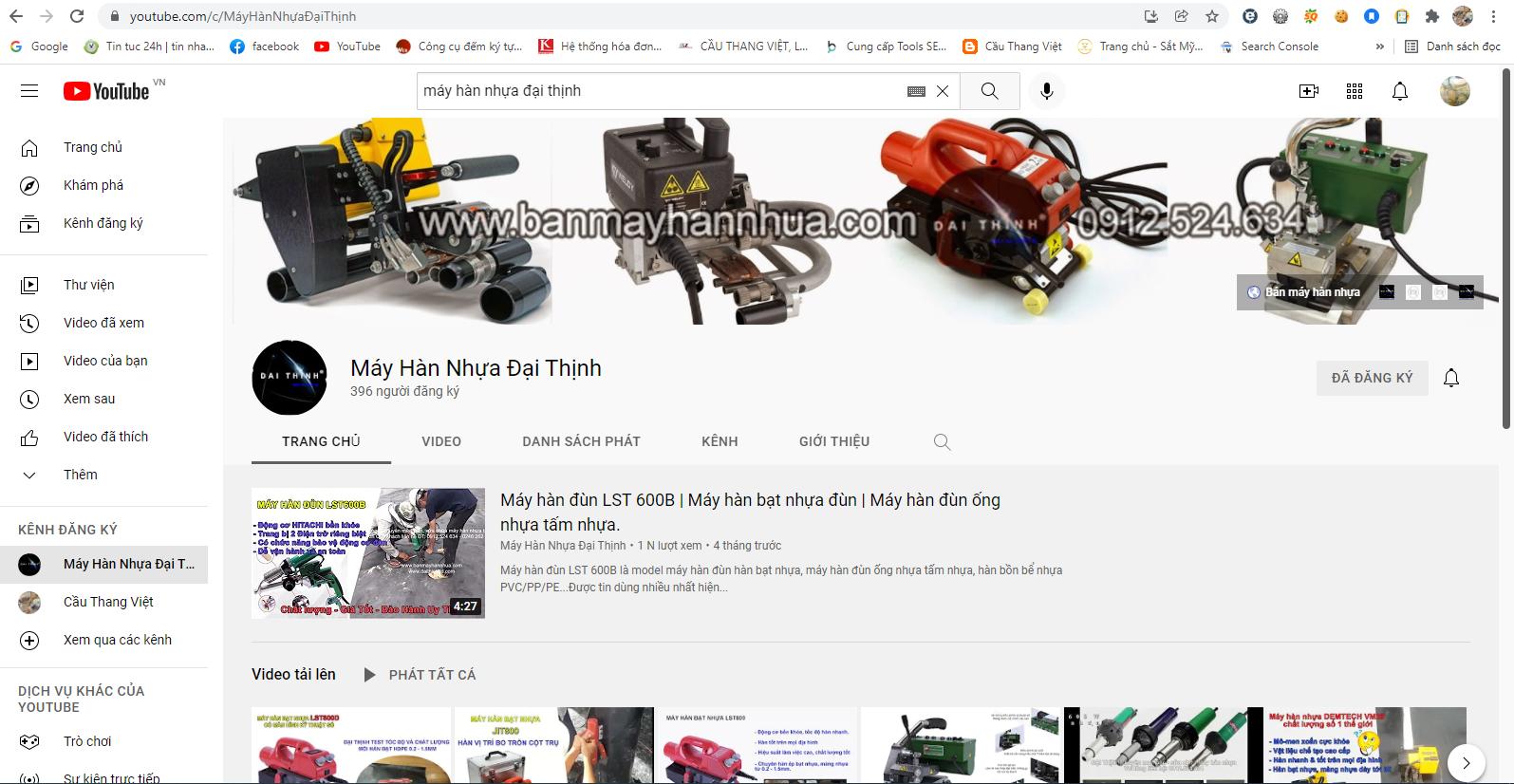Click Bán máy hàn nhựa banner link
Image resolution: width=1514 pixels, height=784 pixels.
1303,292
